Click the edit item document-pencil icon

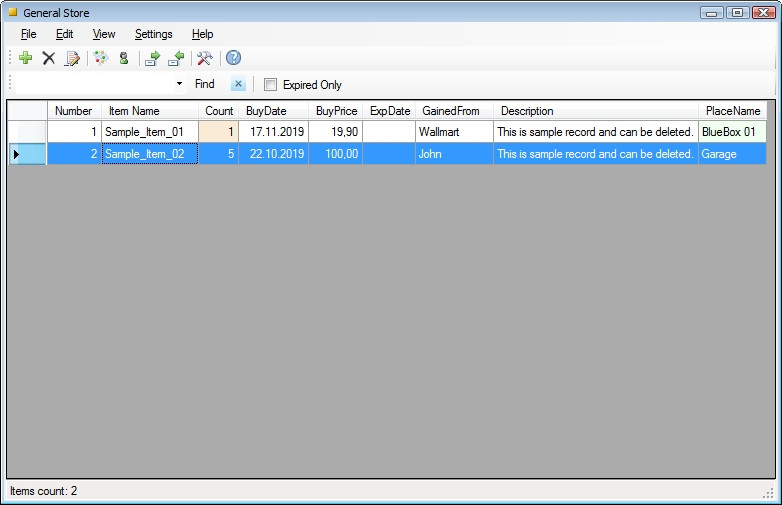point(72,58)
